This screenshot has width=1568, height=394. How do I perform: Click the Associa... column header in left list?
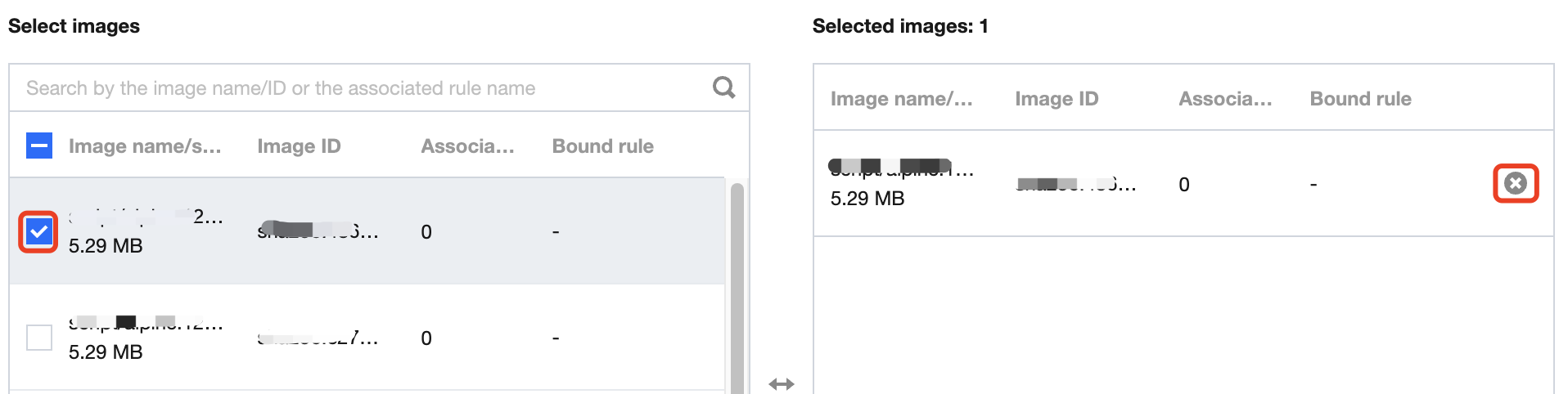coord(467,146)
